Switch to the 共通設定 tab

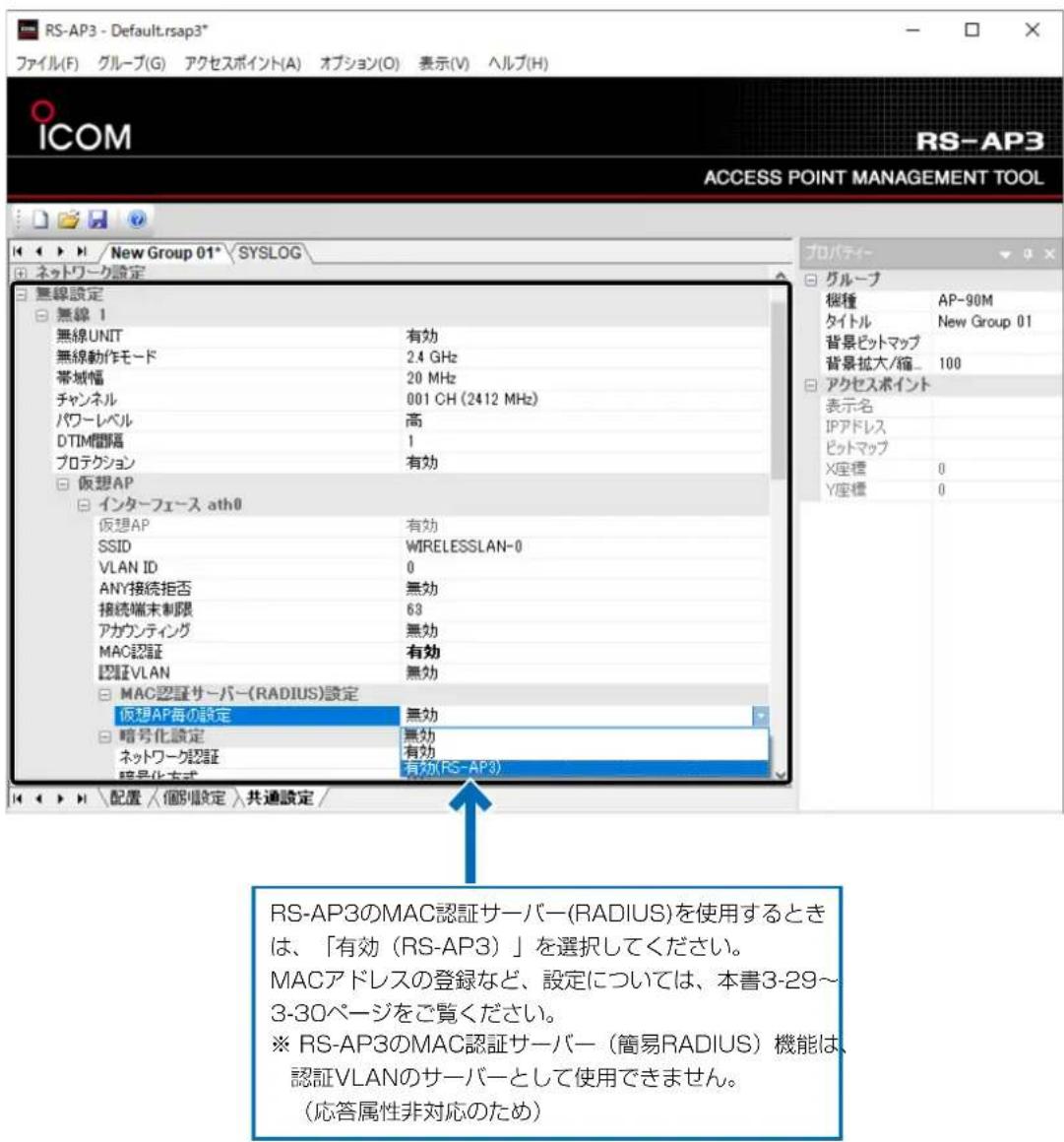tap(281, 798)
